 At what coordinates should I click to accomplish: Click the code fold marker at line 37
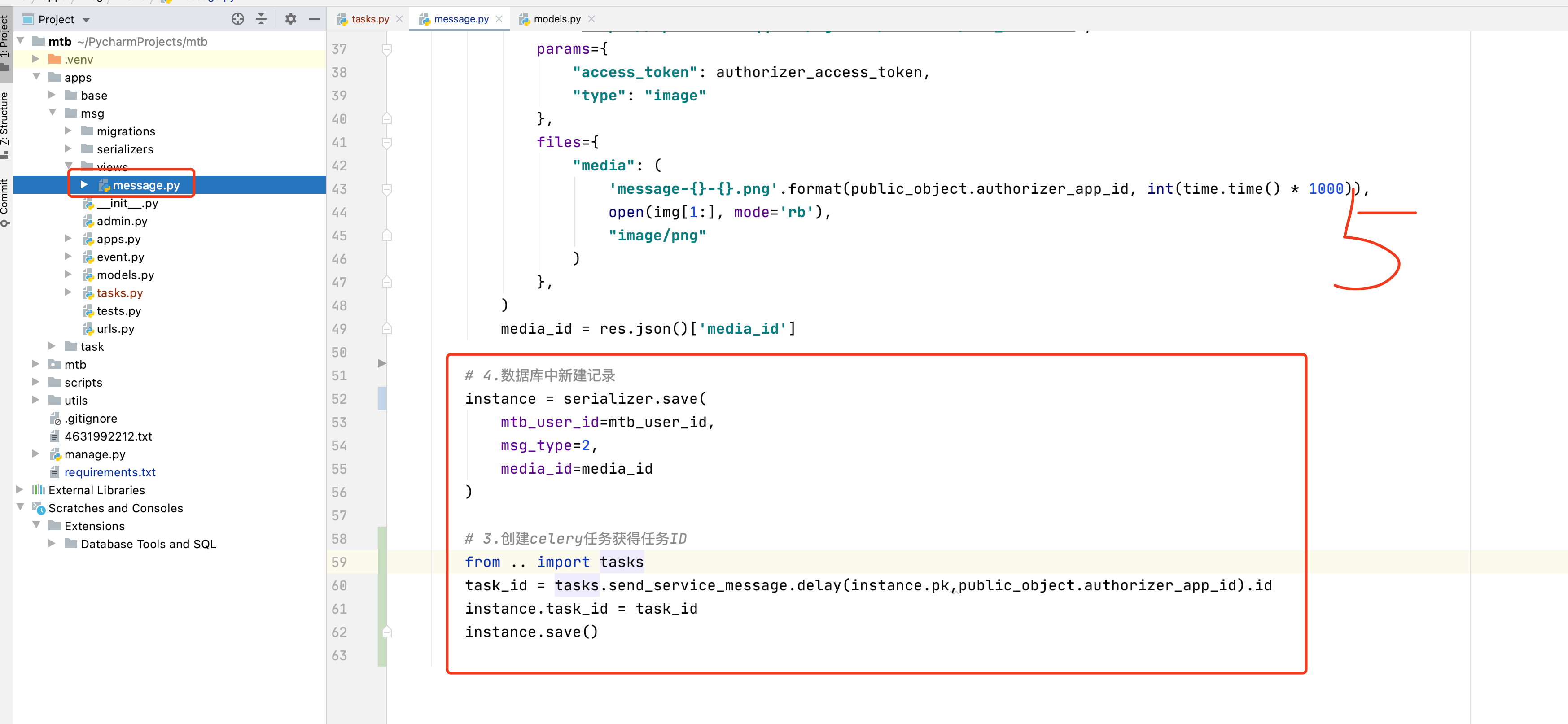pos(386,49)
